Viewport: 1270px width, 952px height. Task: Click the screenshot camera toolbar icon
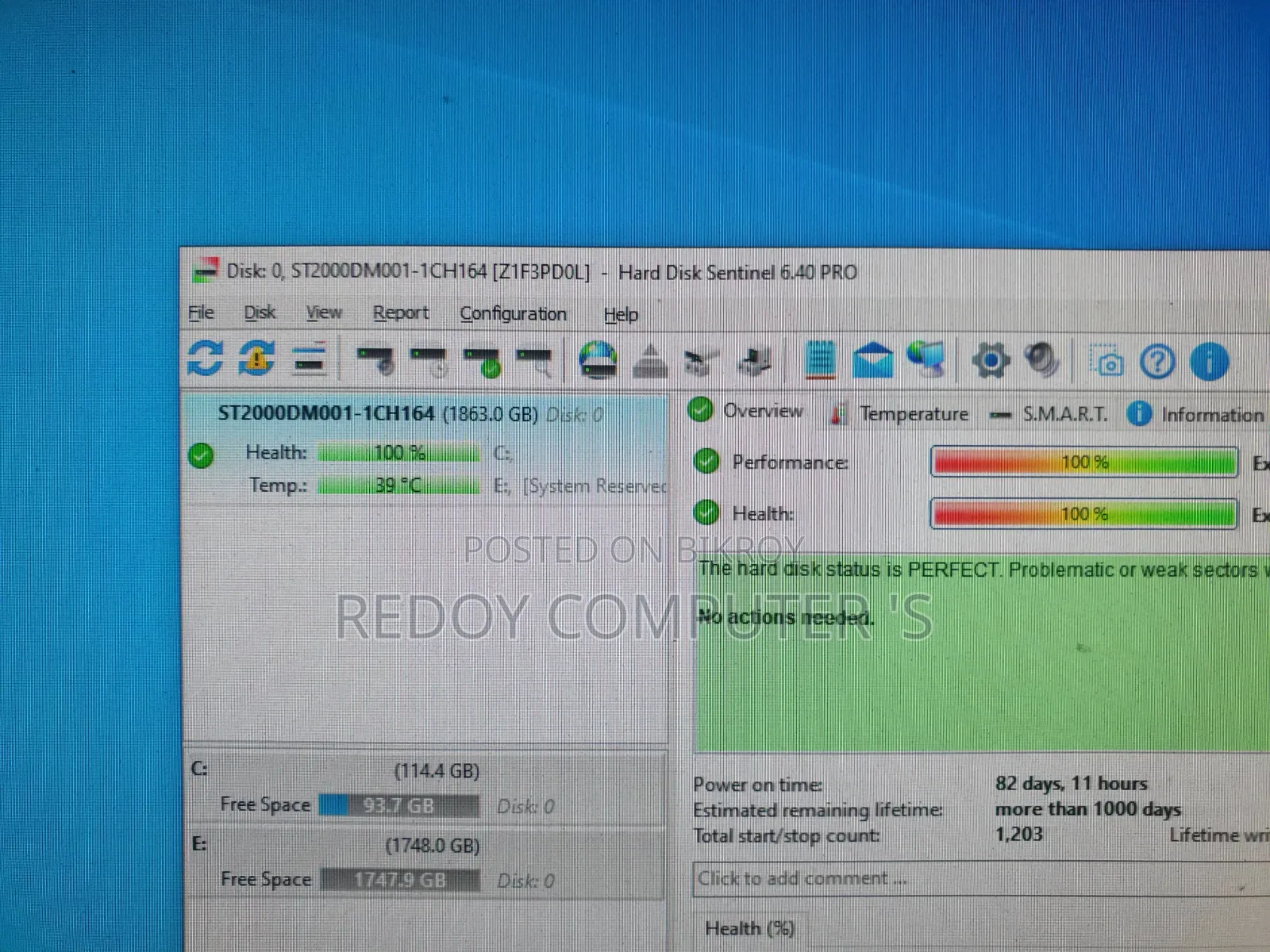[x=1106, y=361]
